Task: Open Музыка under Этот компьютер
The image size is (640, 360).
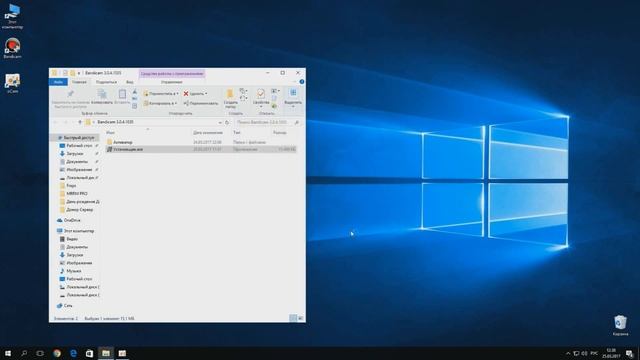Action: (x=73, y=271)
